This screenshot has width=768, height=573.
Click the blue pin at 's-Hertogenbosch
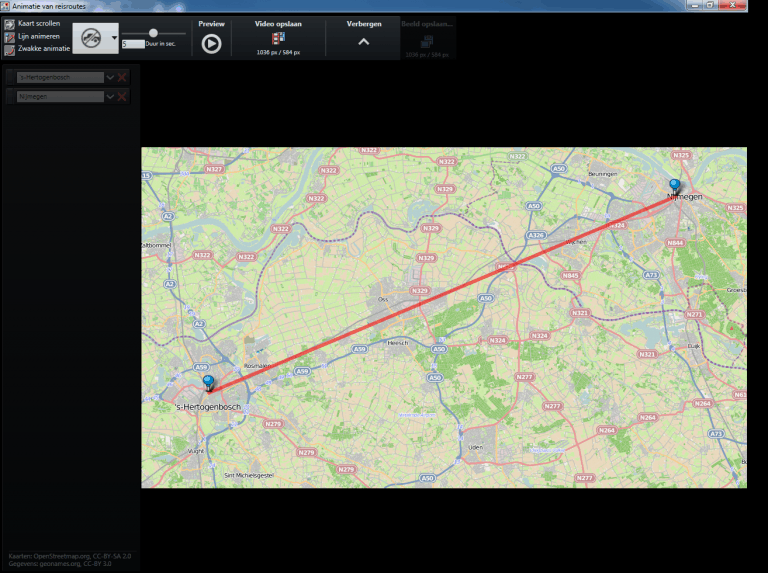[x=208, y=382]
